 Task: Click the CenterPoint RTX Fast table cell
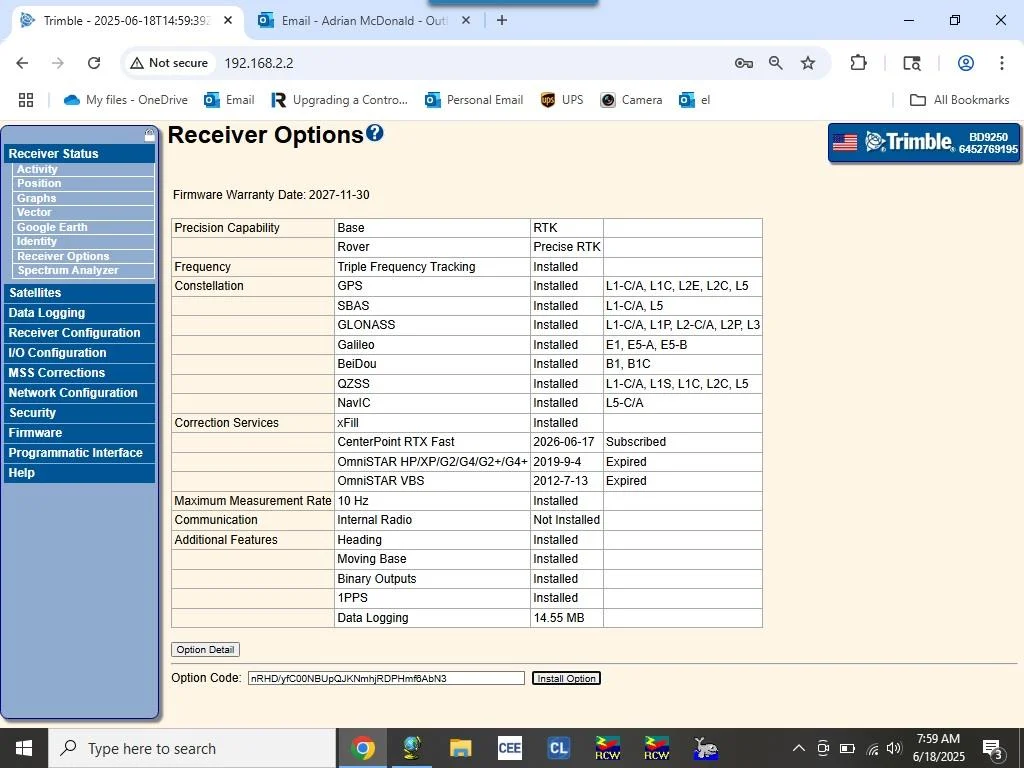pos(432,442)
